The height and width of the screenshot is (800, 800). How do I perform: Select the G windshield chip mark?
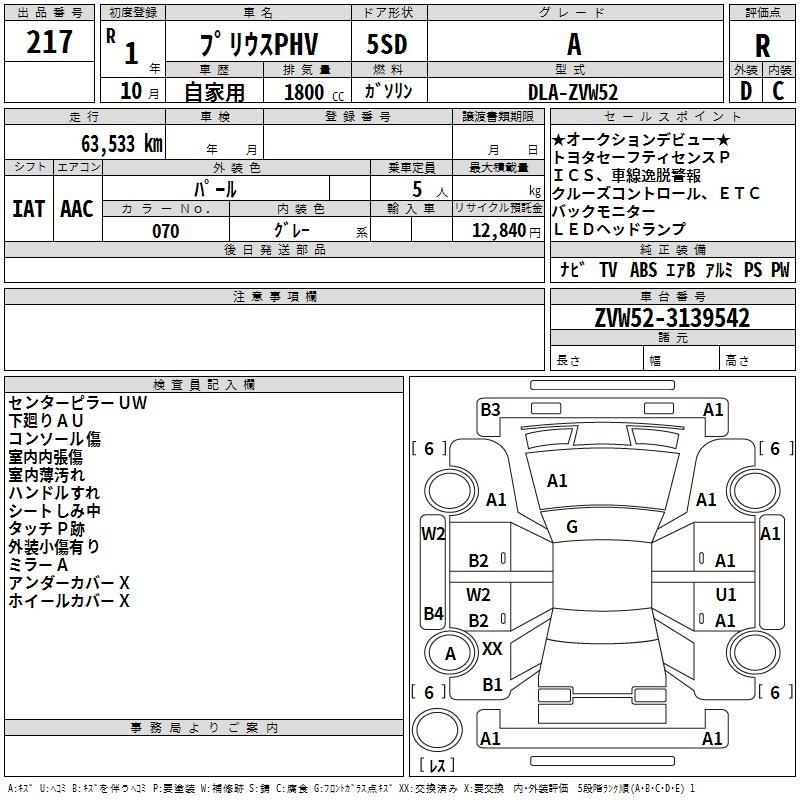572,527
